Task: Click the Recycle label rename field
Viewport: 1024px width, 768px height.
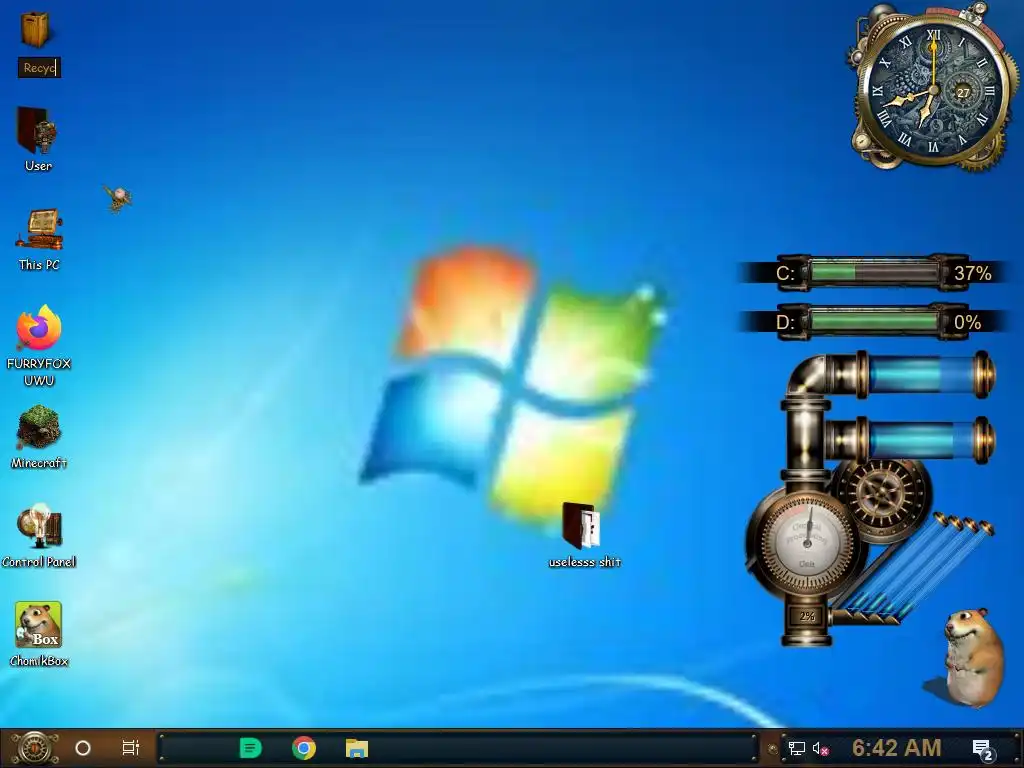Action: [x=39, y=67]
